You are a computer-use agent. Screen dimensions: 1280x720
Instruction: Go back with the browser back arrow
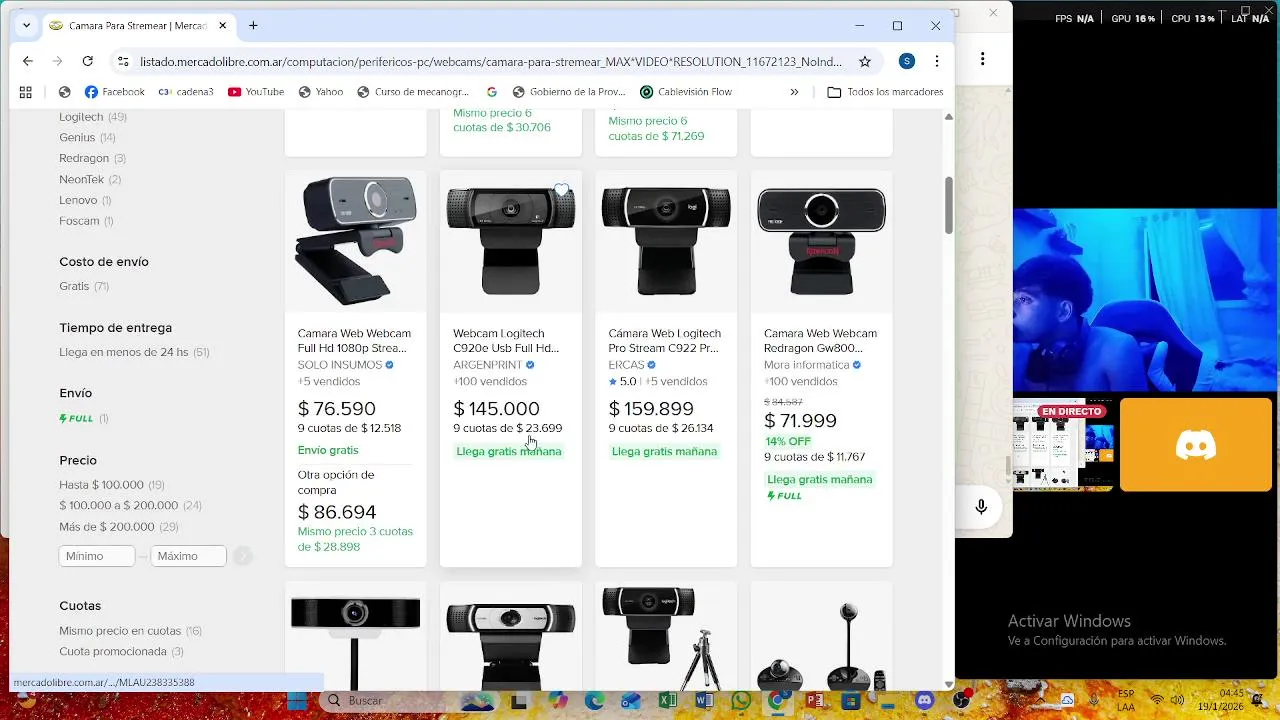28,61
